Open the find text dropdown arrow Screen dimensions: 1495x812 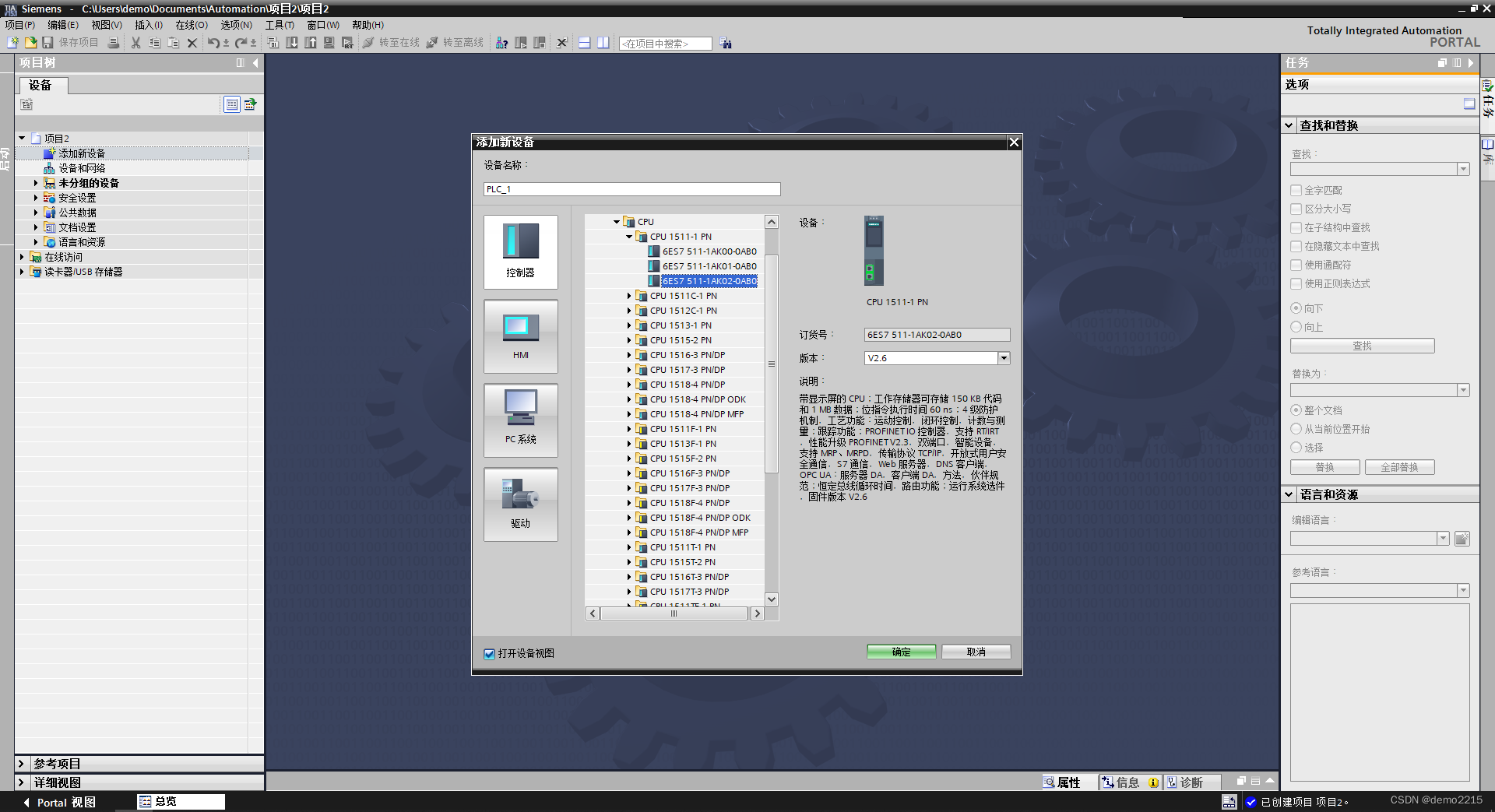click(1463, 169)
